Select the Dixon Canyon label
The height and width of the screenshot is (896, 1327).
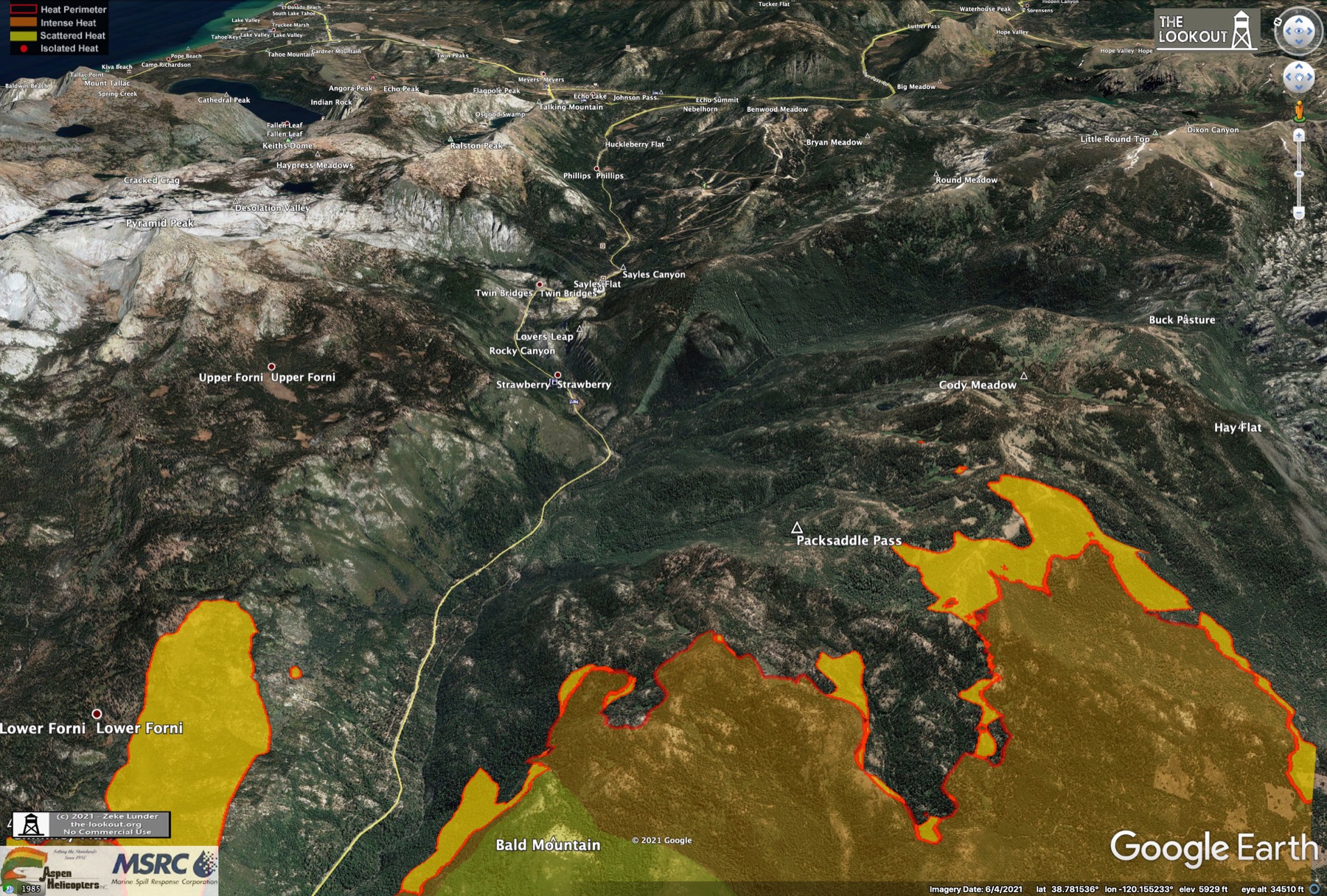point(1213,130)
